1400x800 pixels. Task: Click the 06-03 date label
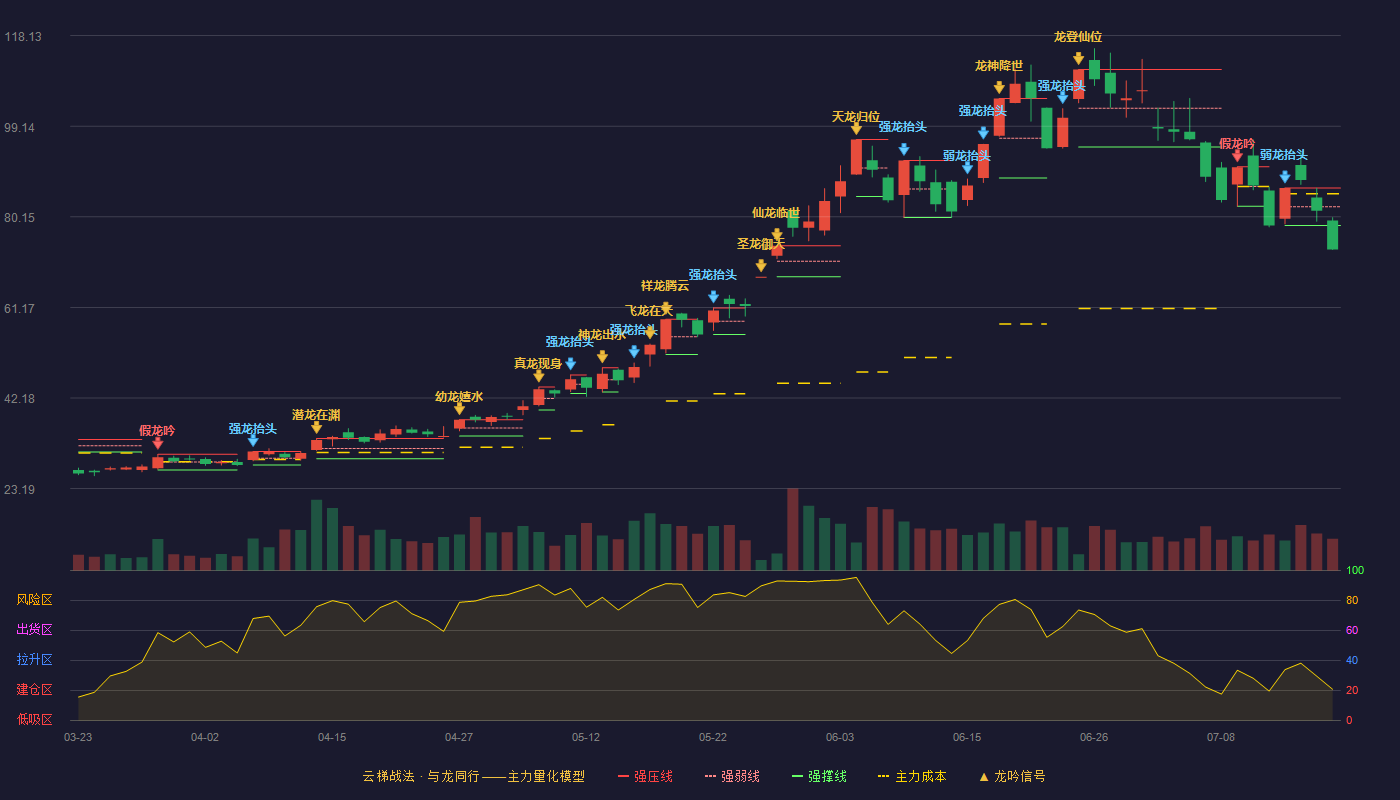tap(840, 737)
